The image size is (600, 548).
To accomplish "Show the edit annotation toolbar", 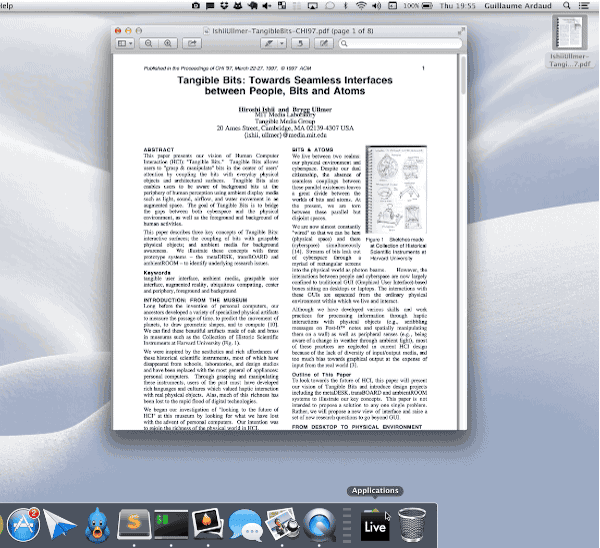I will tap(324, 43).
